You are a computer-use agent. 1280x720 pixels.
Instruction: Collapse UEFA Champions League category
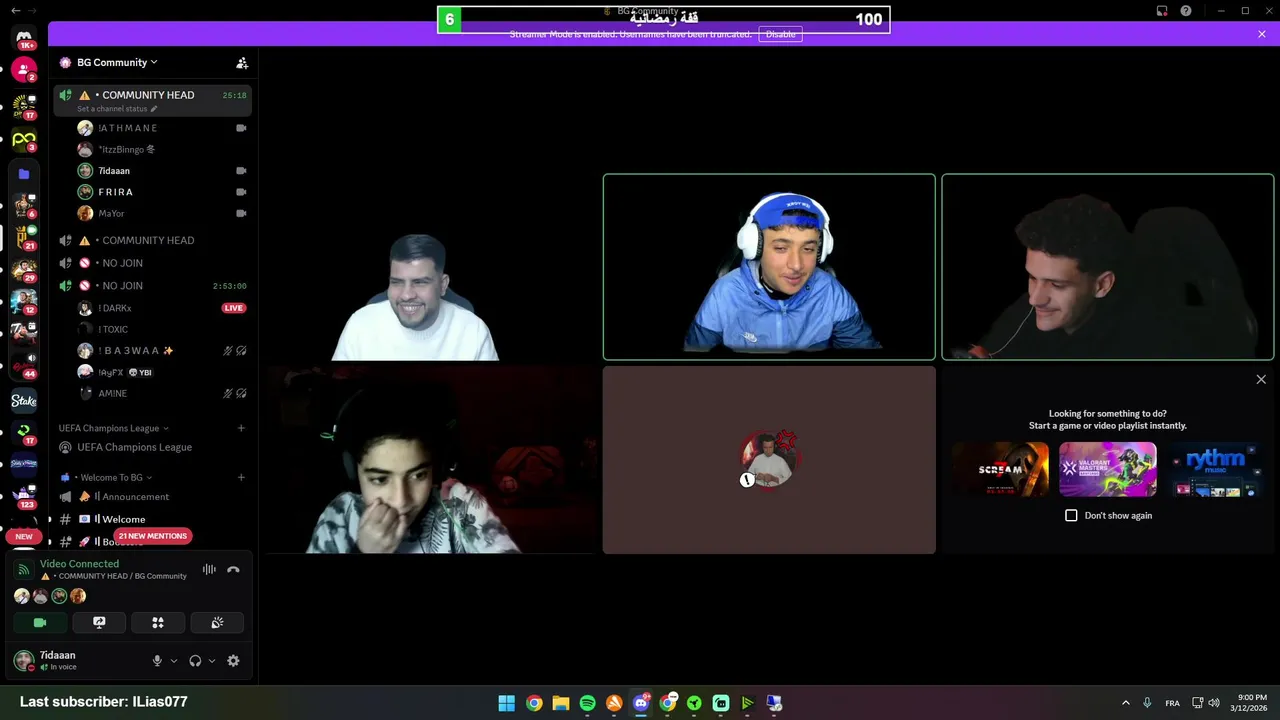(113, 428)
